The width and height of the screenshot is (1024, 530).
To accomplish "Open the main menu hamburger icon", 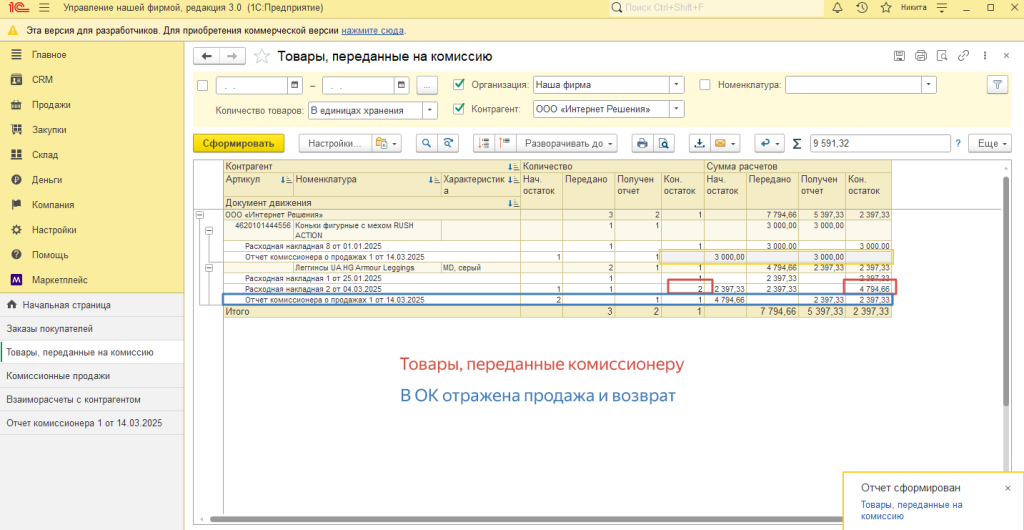I will (x=44, y=8).
